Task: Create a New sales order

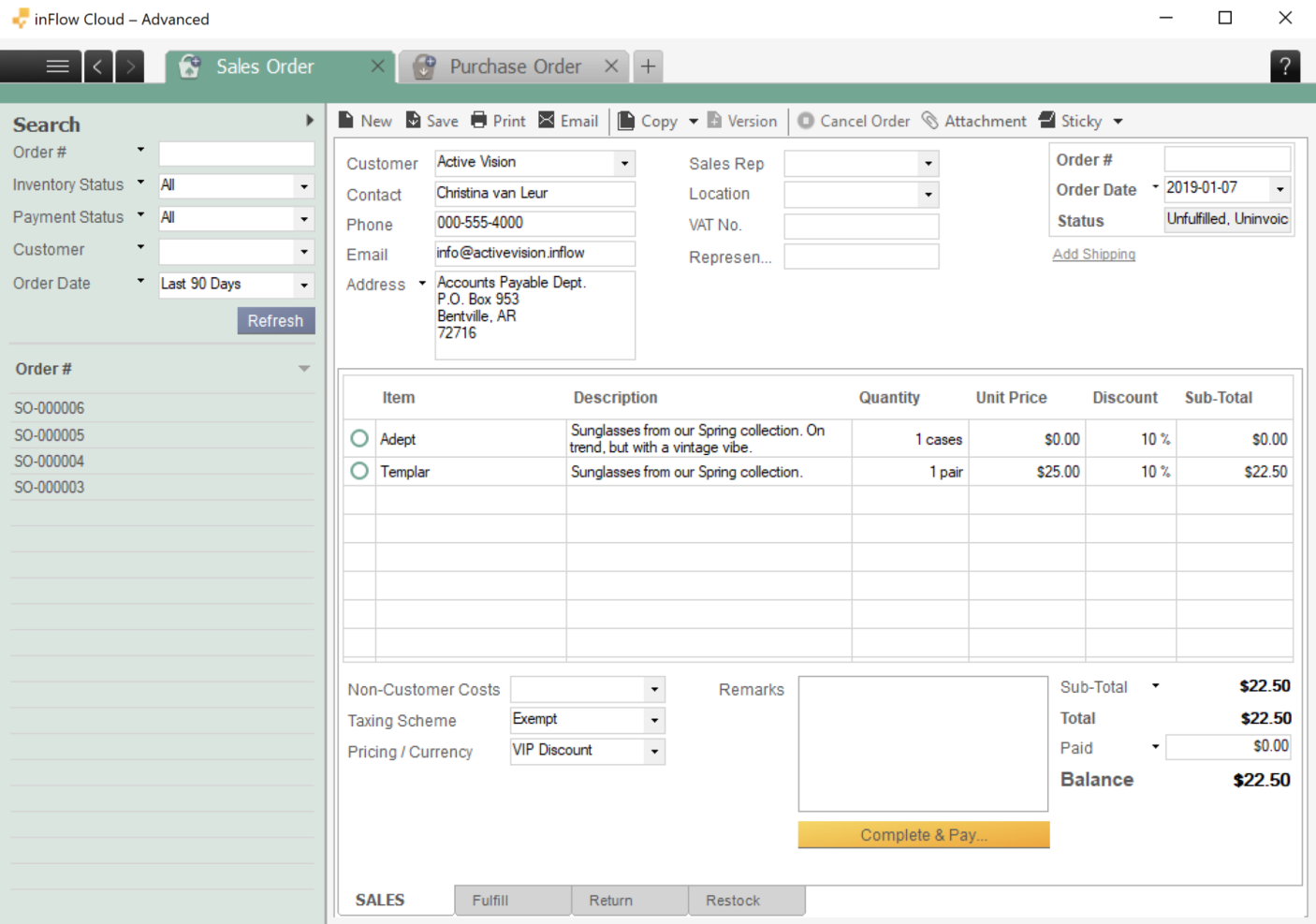Action: 365,121
